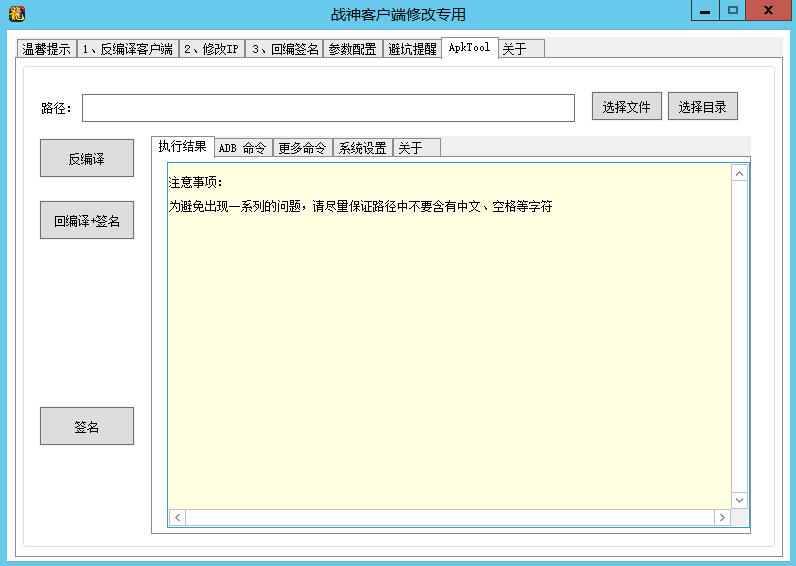The width and height of the screenshot is (796, 566).
Task: Open the 更多命令 tab
Action: pyautogui.click(x=302, y=148)
